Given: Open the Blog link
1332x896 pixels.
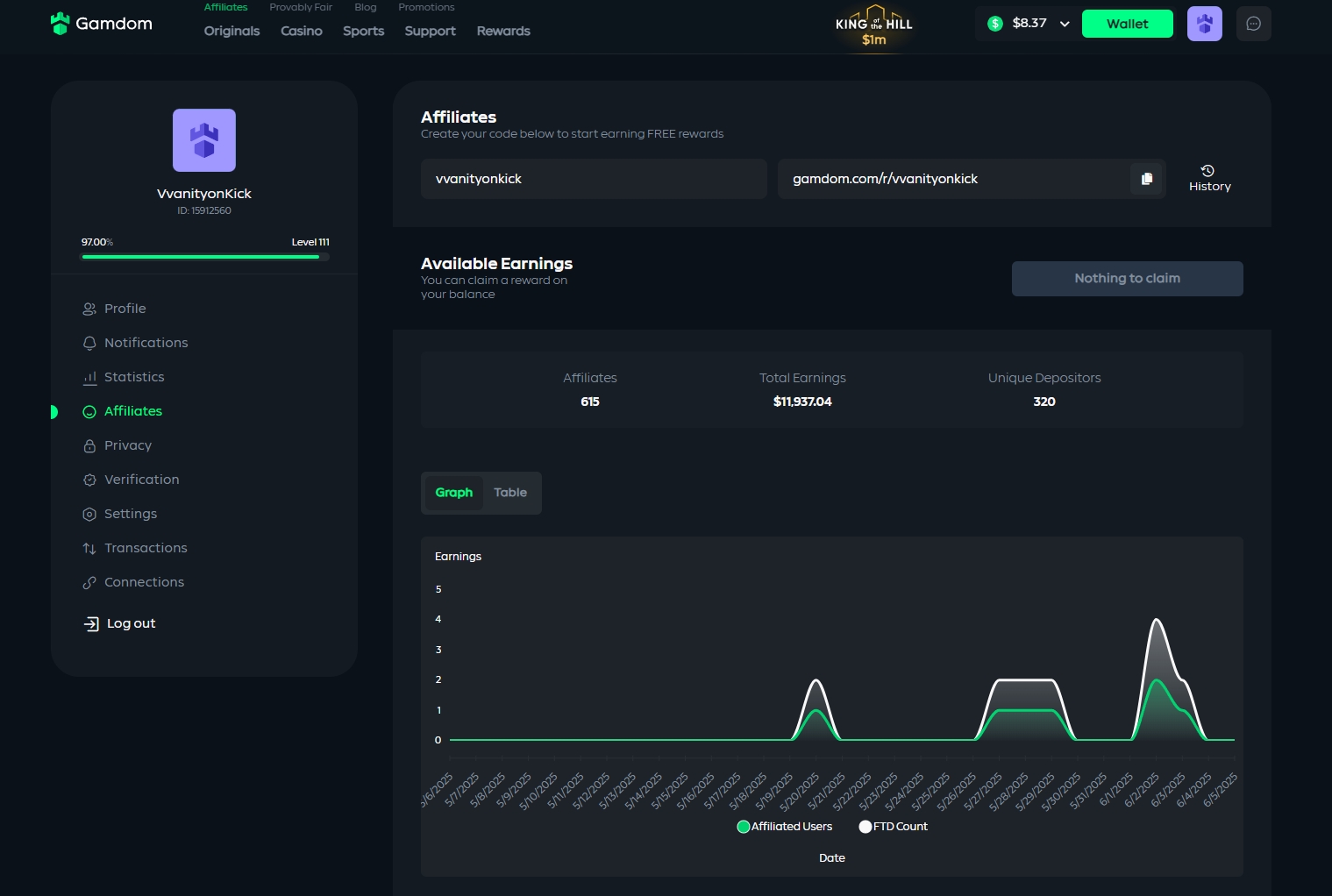Looking at the screenshot, I should pyautogui.click(x=366, y=7).
